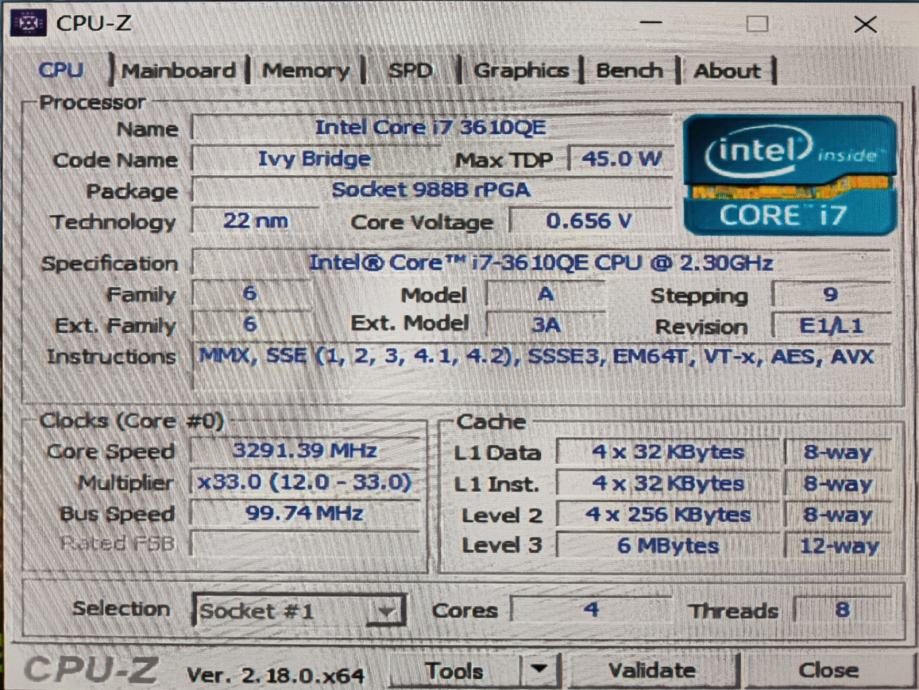Open the Tools dropdown arrow

click(x=539, y=669)
